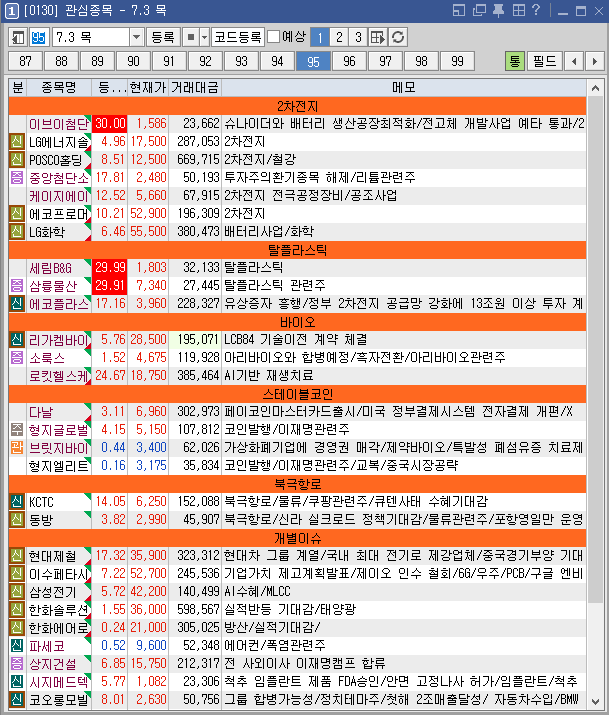Click the black square stop icon
The width and height of the screenshot is (609, 715).
coord(191,37)
